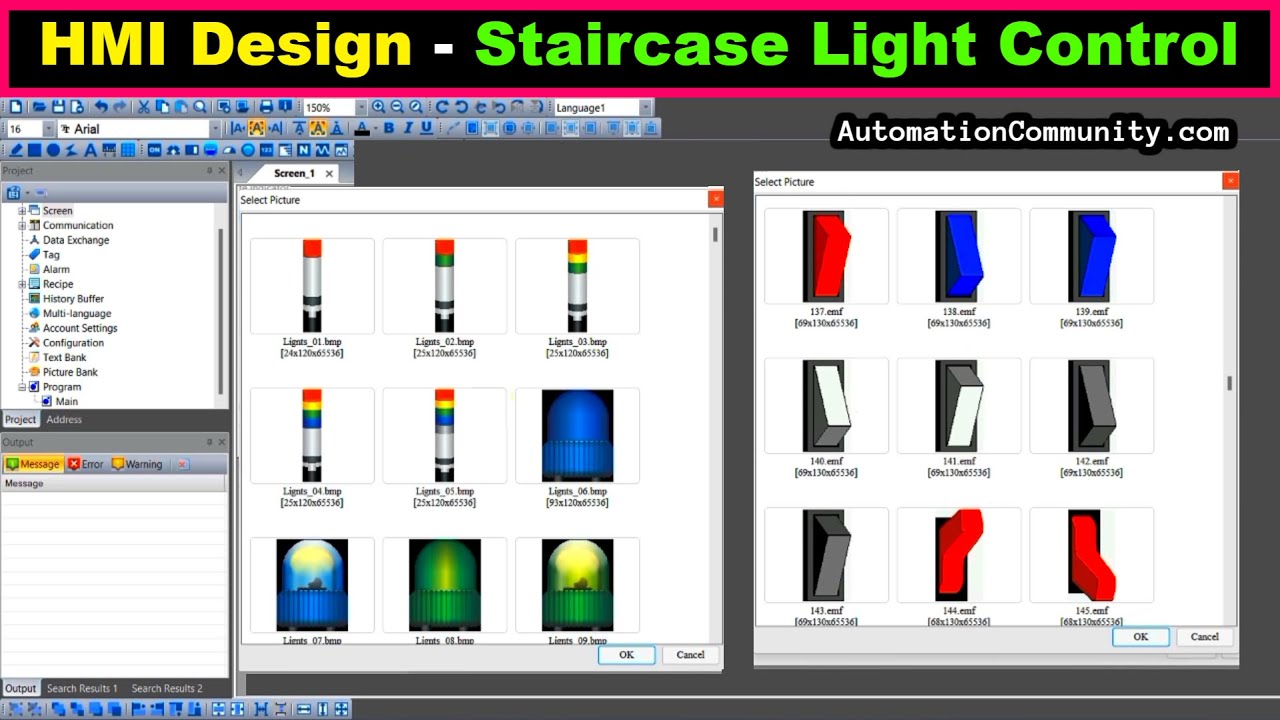The image size is (1280, 720).
Task: Select the static Text A tool
Action: coord(90,150)
